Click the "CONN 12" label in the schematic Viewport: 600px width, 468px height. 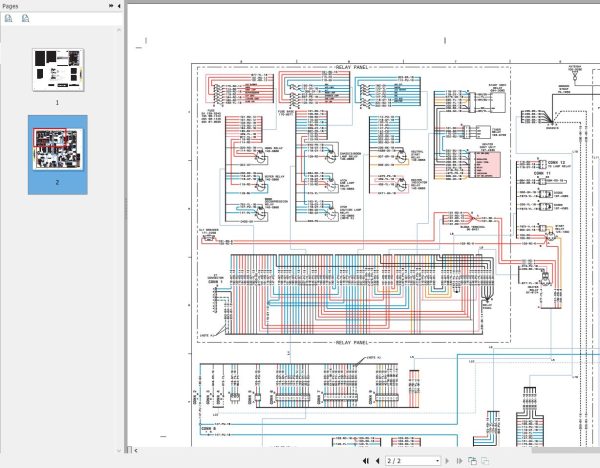tap(556, 163)
